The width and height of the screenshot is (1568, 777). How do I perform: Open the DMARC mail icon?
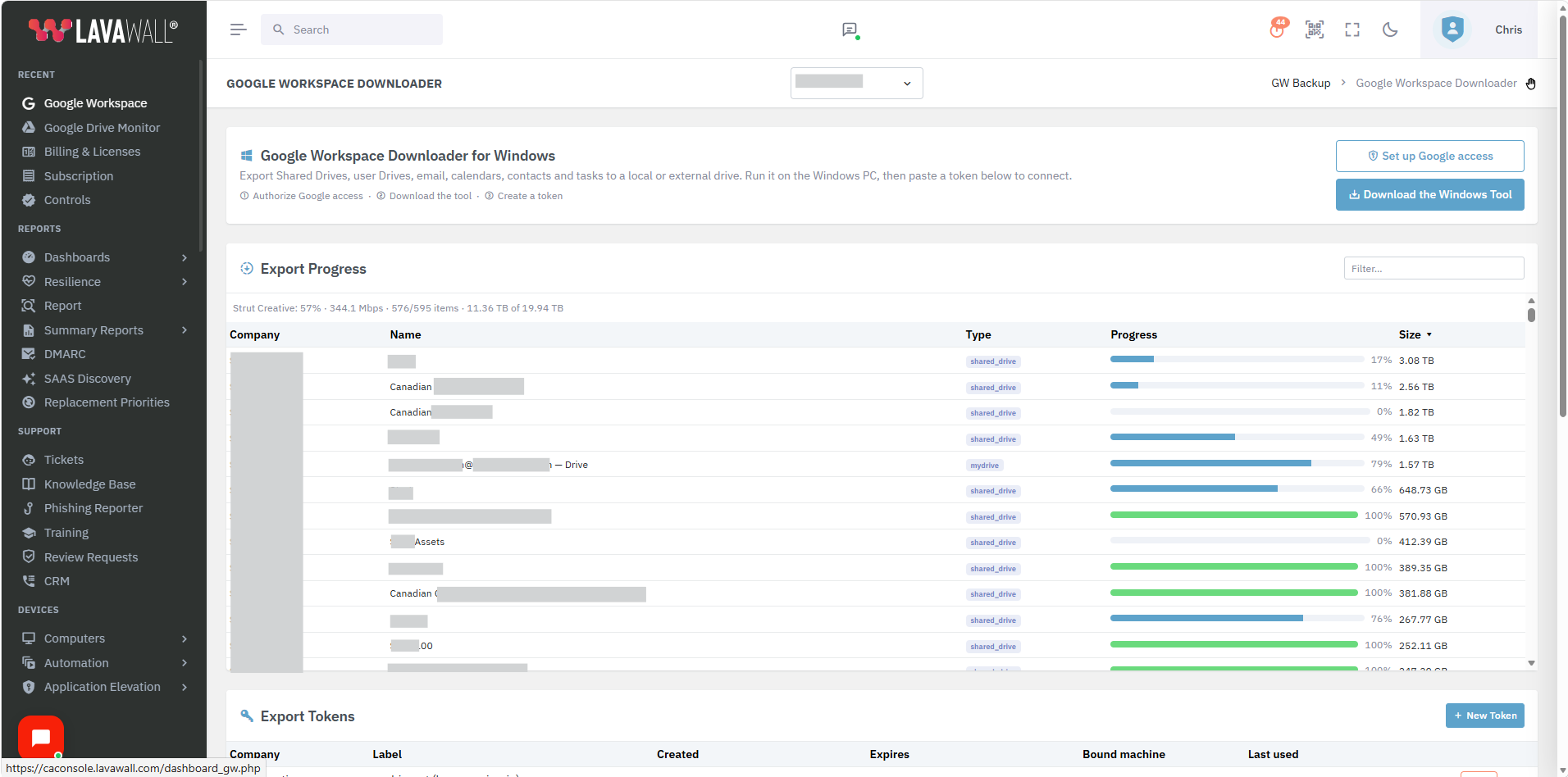29,354
